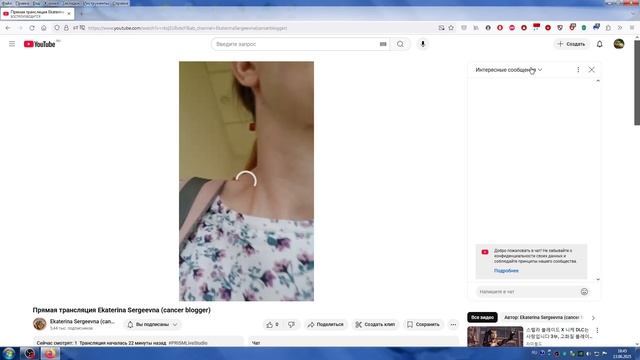
Task: Click the 'Поделиться' share button
Action: click(x=326, y=324)
